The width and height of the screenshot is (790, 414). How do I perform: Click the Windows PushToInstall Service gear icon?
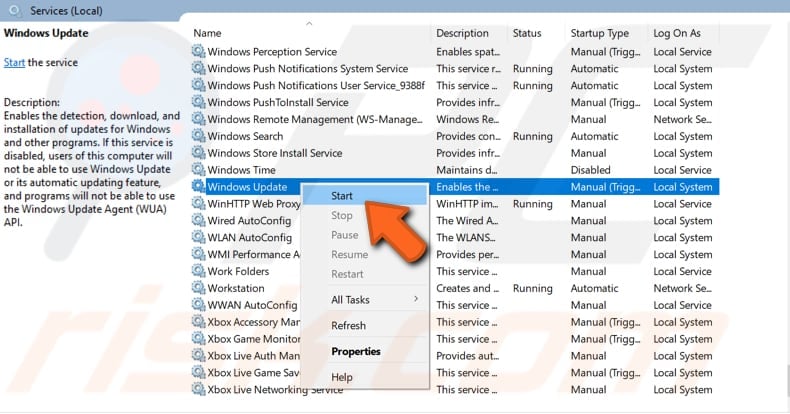[199, 102]
